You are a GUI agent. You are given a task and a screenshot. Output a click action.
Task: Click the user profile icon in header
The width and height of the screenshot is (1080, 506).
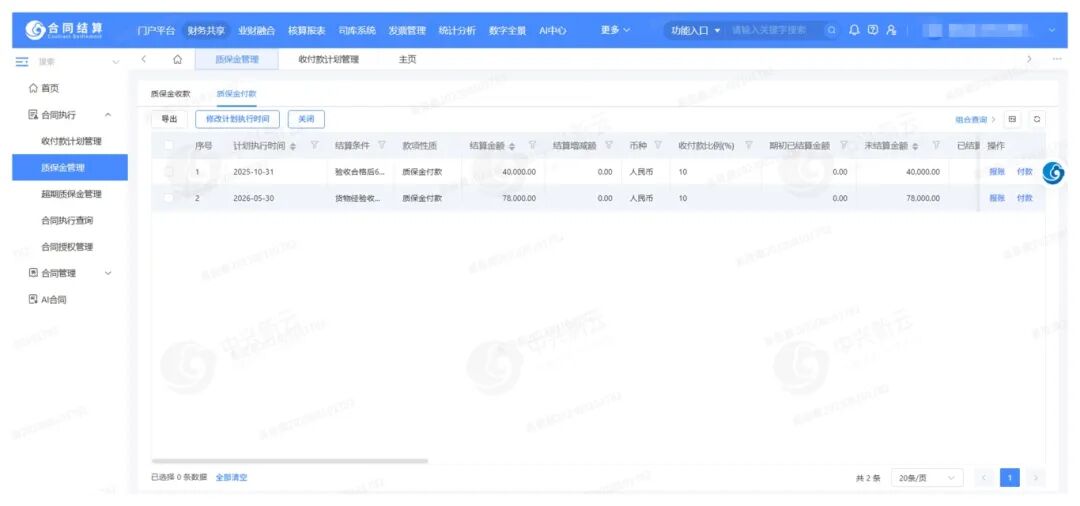(891, 30)
